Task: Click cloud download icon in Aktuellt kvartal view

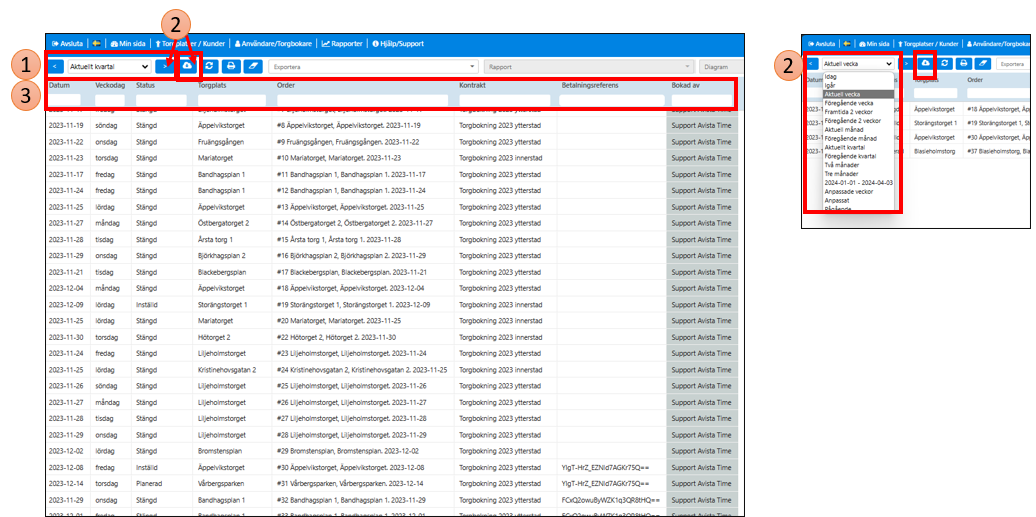Action: click(188, 66)
